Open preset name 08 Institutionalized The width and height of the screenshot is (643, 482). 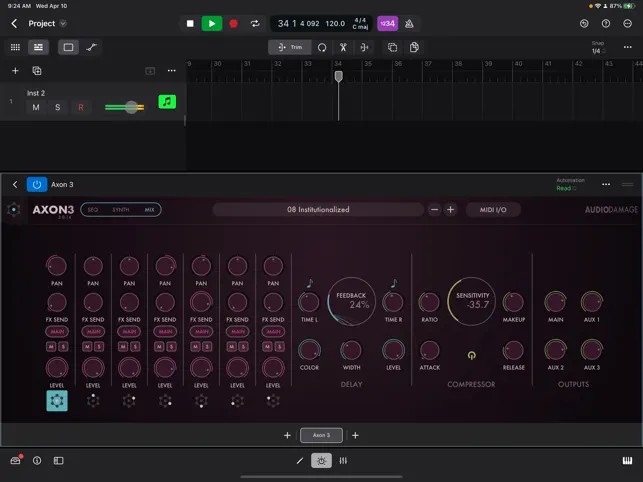(x=318, y=210)
